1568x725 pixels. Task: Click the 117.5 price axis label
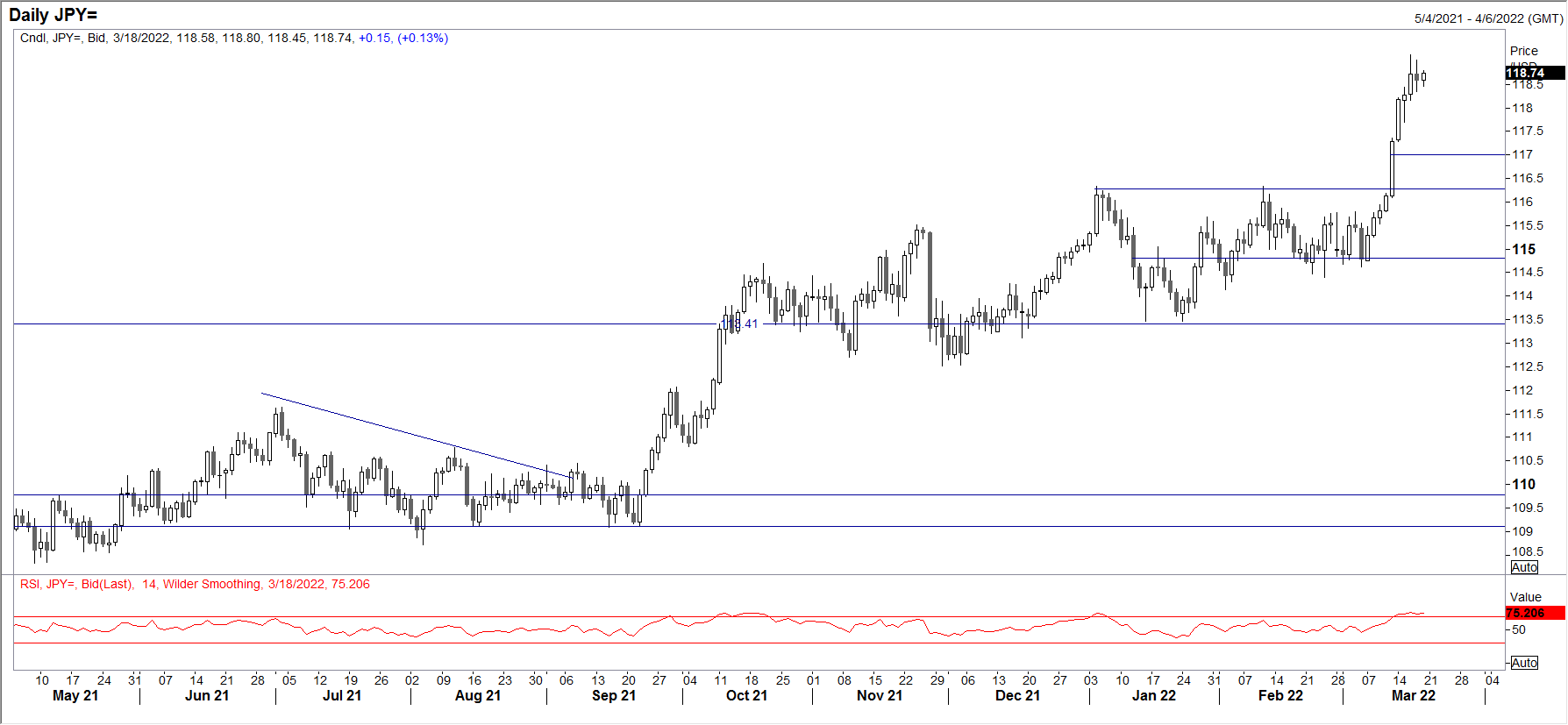(x=1528, y=131)
